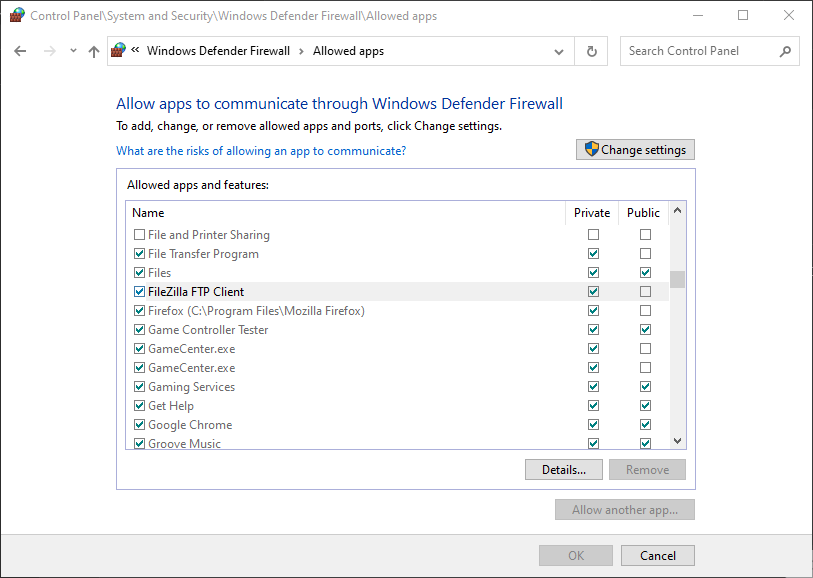Click the apps list scrollbar thumb
813x578 pixels.
pos(677,279)
